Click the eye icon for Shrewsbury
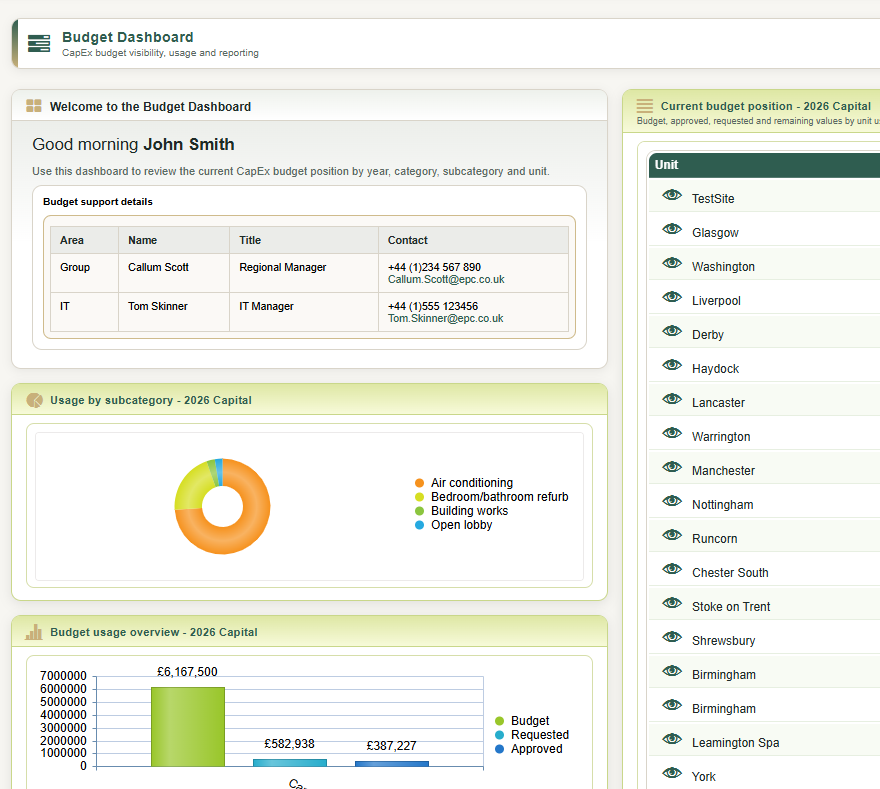The image size is (880, 789). point(672,637)
